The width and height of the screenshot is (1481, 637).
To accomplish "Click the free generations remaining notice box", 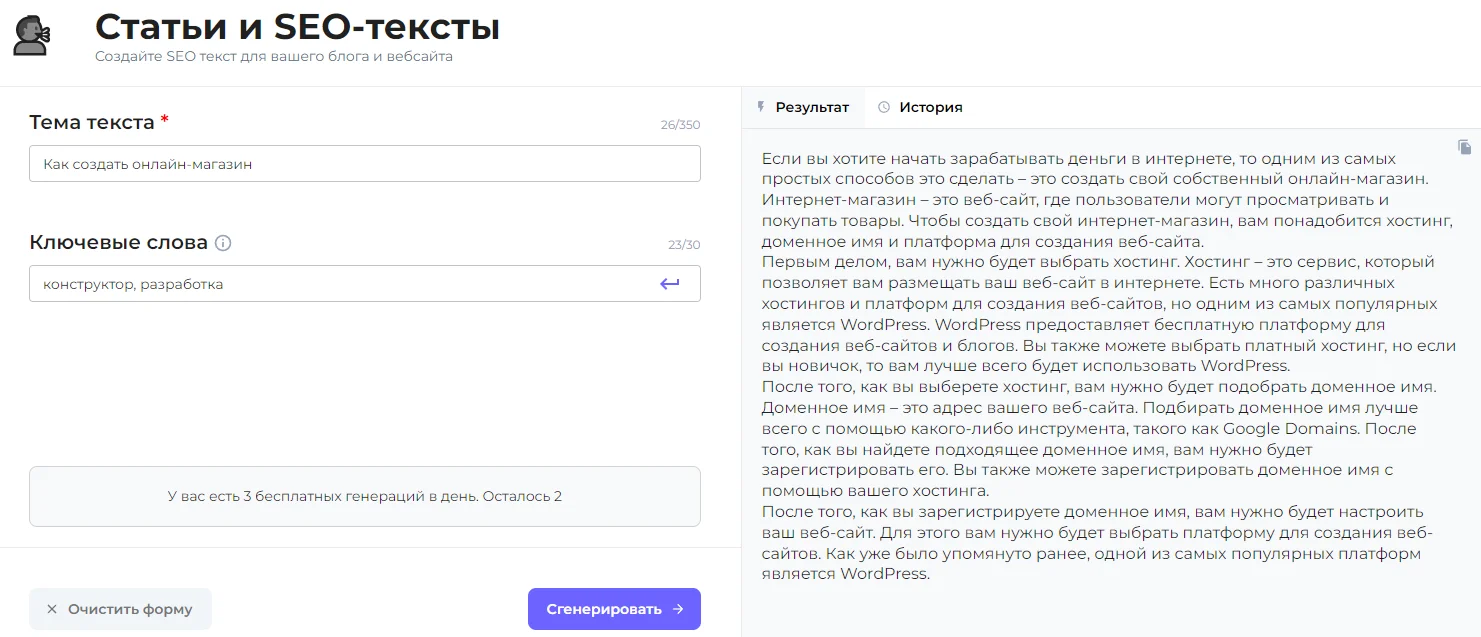I will click(364, 496).
